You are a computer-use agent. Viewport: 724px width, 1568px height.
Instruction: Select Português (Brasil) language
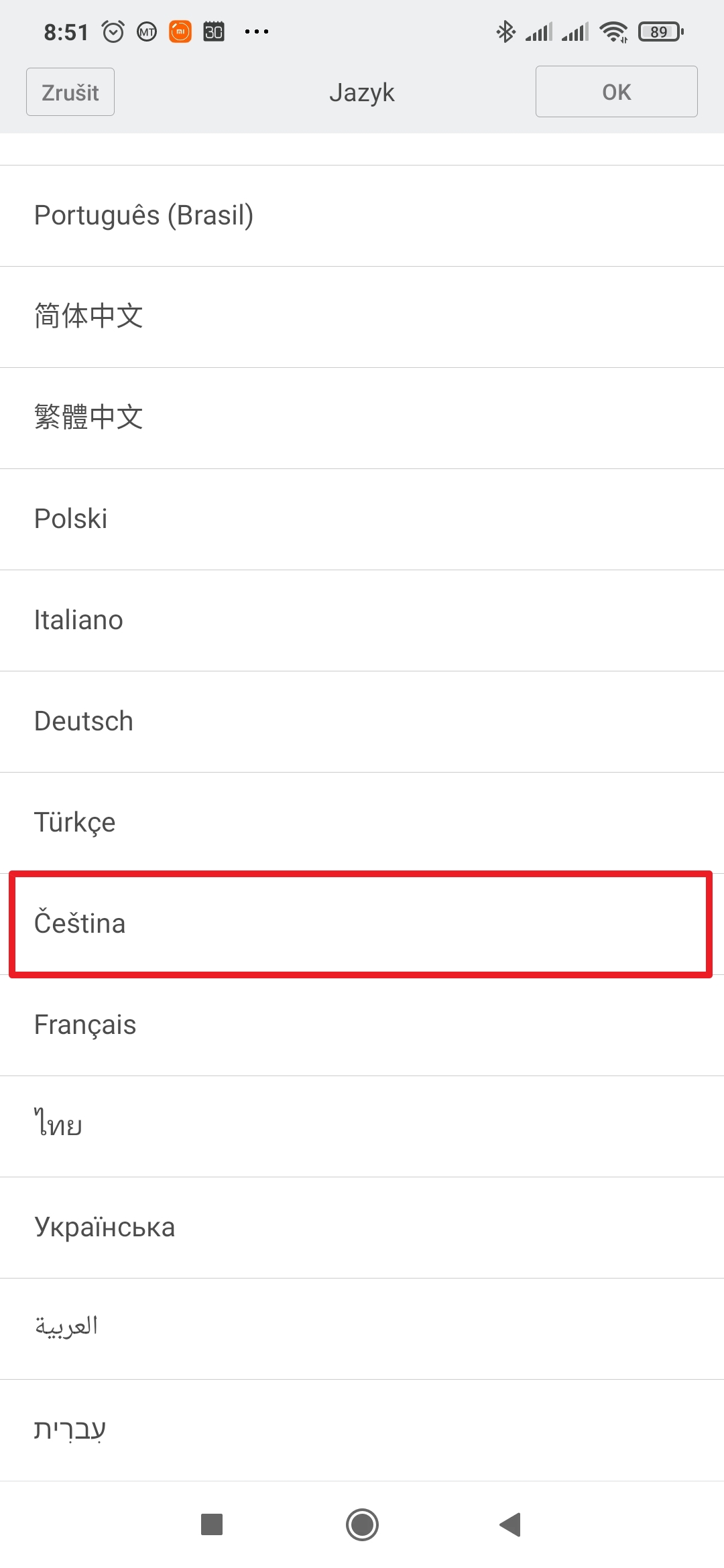coord(362,216)
